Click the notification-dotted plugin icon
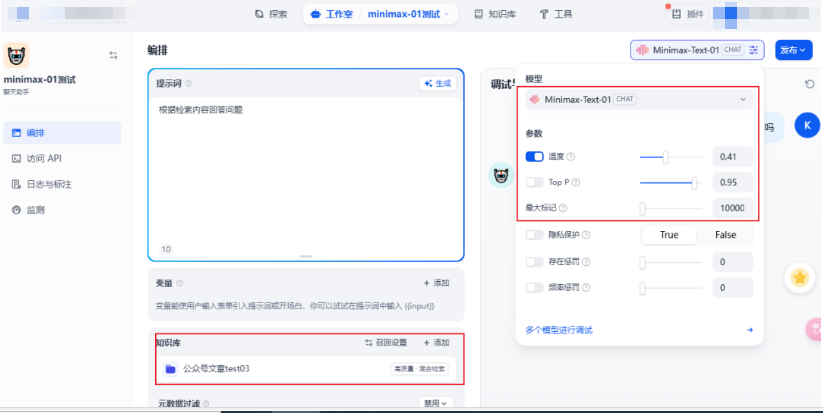The width and height of the screenshot is (823, 413). click(677, 14)
